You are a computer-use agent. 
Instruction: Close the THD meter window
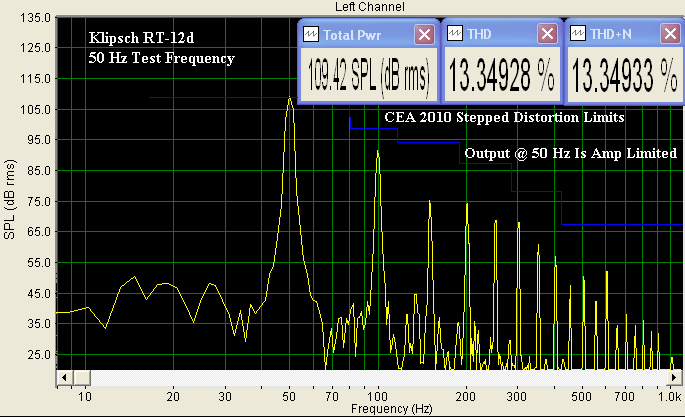pos(547,34)
